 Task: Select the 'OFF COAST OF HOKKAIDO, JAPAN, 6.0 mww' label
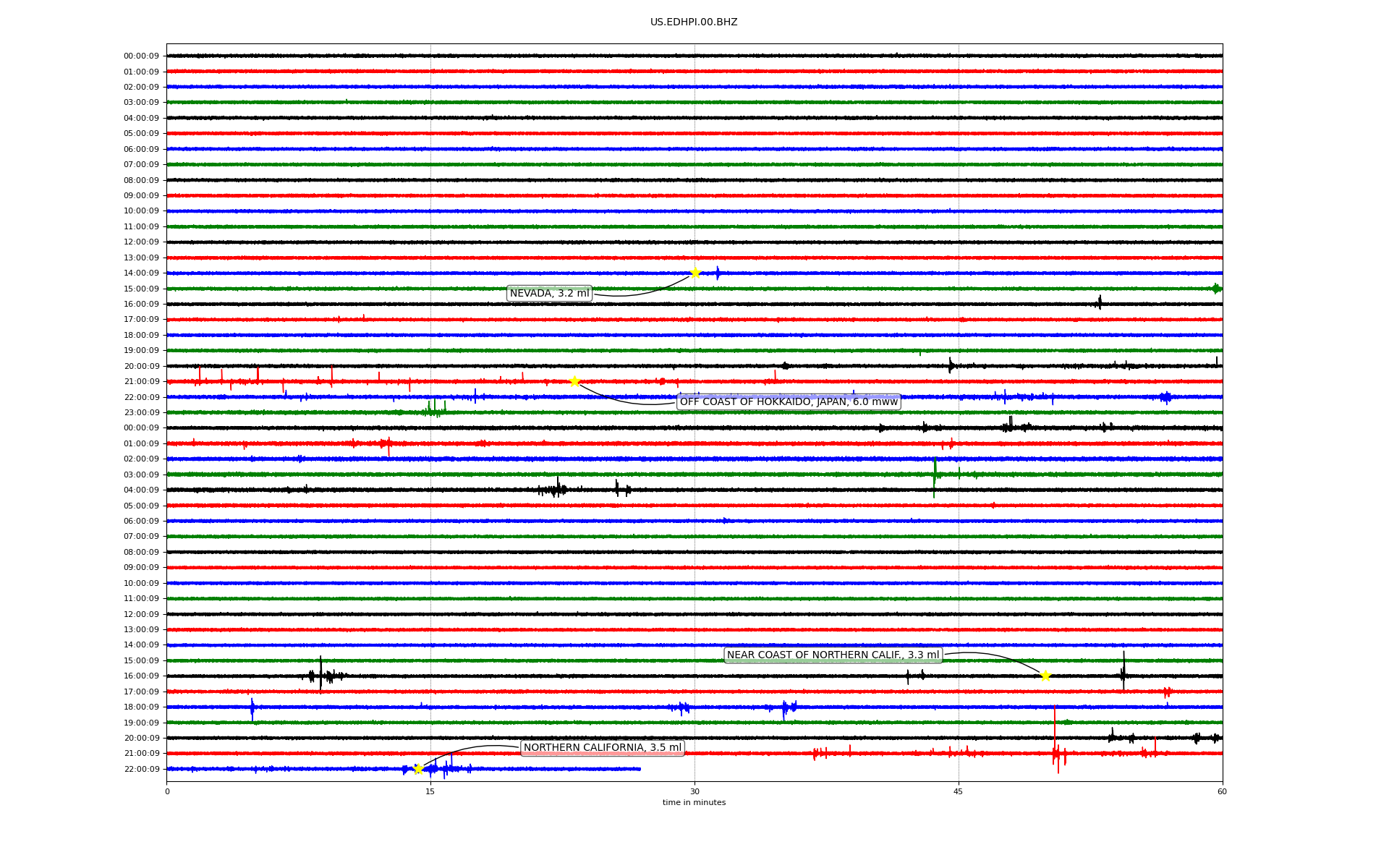coord(789,401)
